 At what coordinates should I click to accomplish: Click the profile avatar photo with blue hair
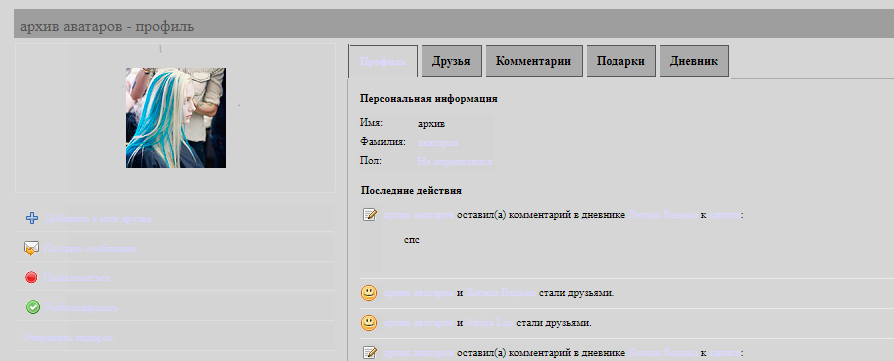[176, 118]
